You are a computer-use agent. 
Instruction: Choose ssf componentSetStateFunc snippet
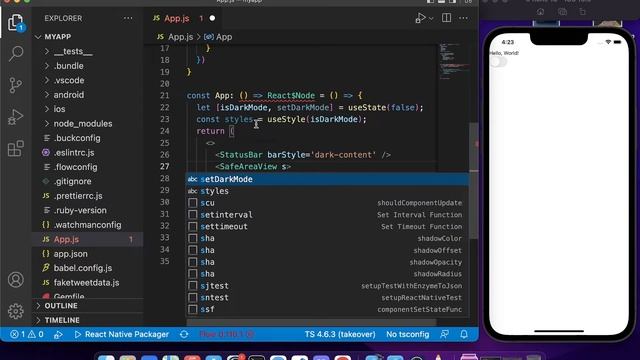(327, 309)
